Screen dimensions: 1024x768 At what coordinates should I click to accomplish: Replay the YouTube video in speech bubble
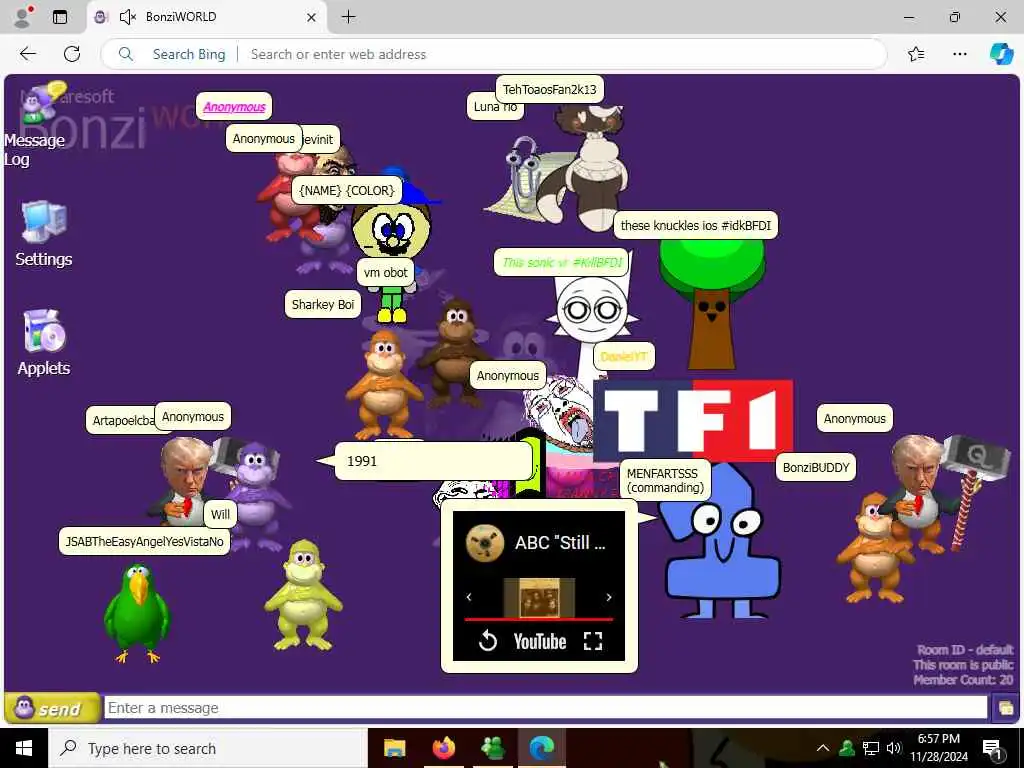[488, 641]
